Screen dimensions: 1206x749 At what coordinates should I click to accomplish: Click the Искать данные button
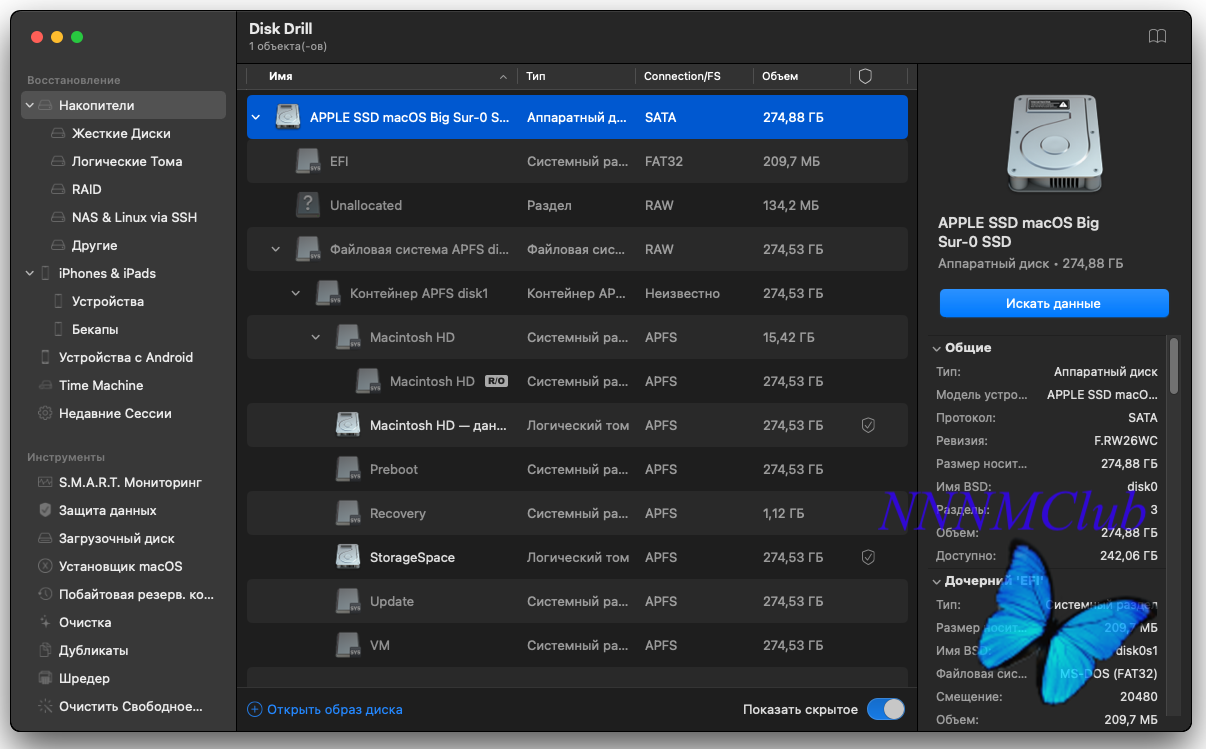(x=1053, y=303)
